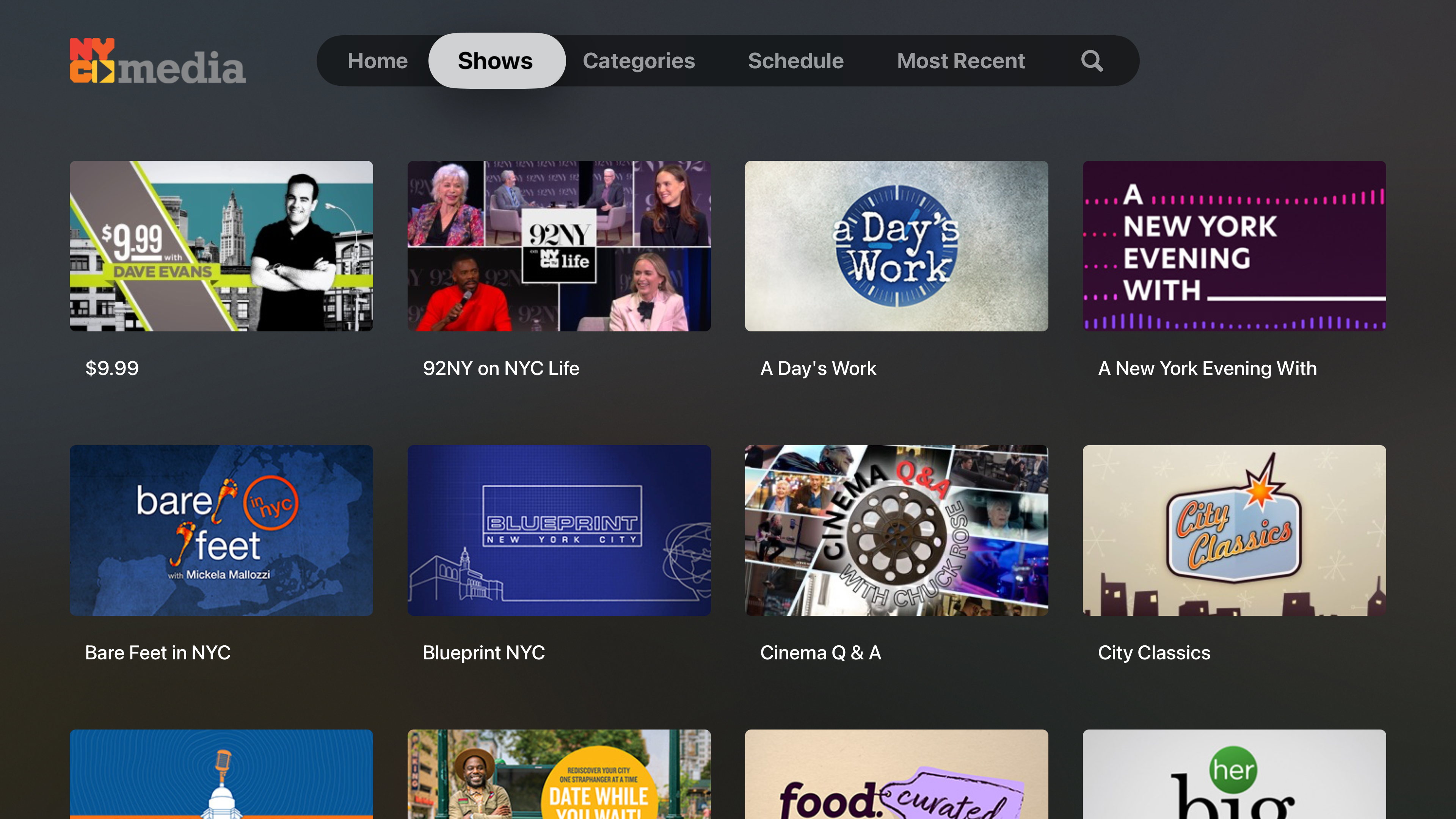Select the Food Curated show thumbnail
The width and height of the screenshot is (1456, 819).
point(896,774)
